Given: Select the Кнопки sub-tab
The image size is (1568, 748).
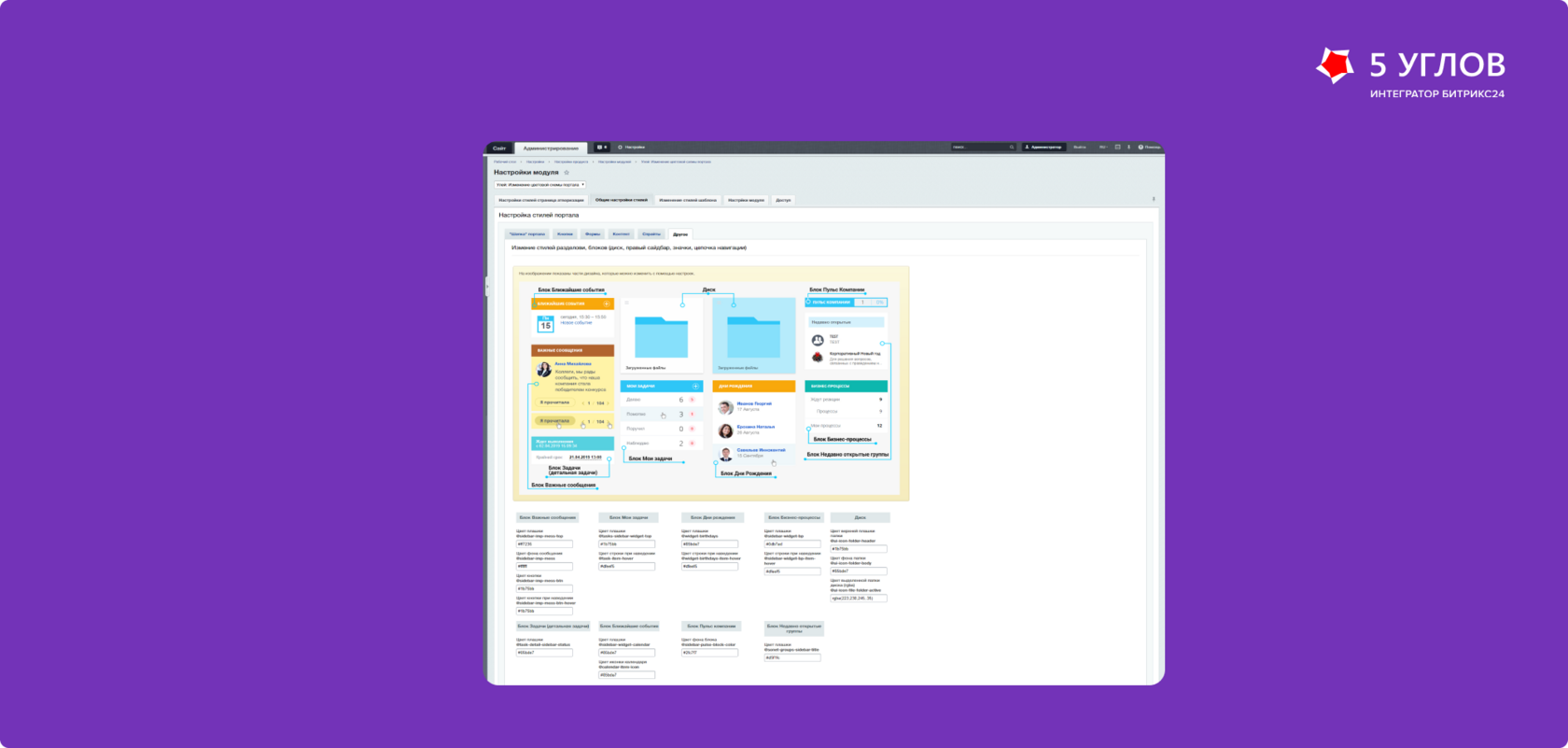Looking at the screenshot, I should pos(566,234).
